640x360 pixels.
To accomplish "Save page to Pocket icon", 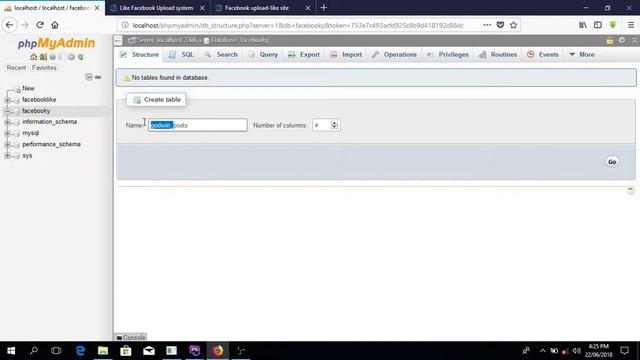I will (500, 25).
